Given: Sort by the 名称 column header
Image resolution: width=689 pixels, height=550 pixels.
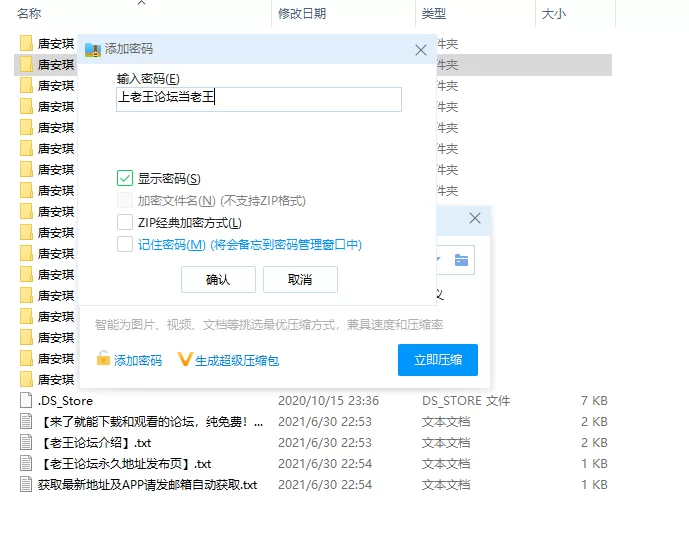Looking at the screenshot, I should [30, 13].
